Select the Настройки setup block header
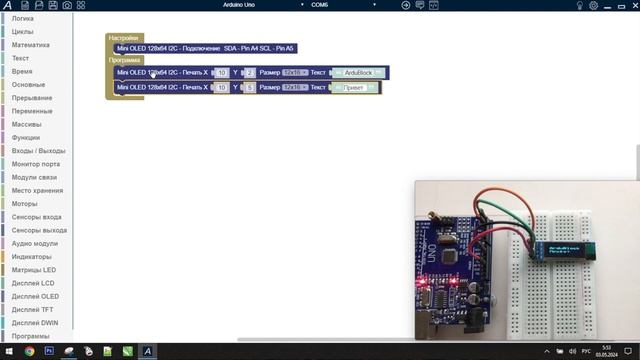The width and height of the screenshot is (640, 360). point(124,38)
